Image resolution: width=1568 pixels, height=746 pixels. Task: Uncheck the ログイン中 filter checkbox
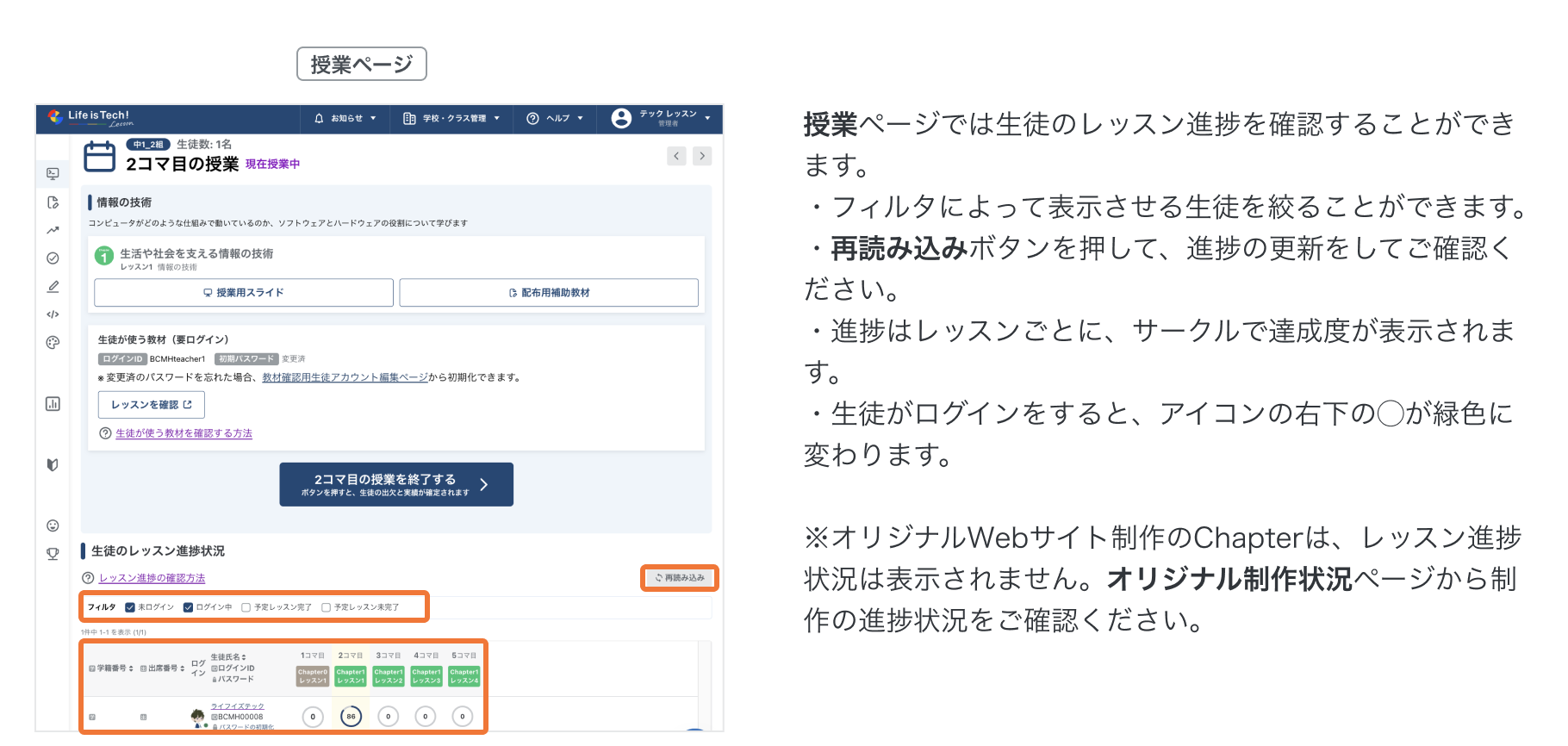[x=188, y=607]
